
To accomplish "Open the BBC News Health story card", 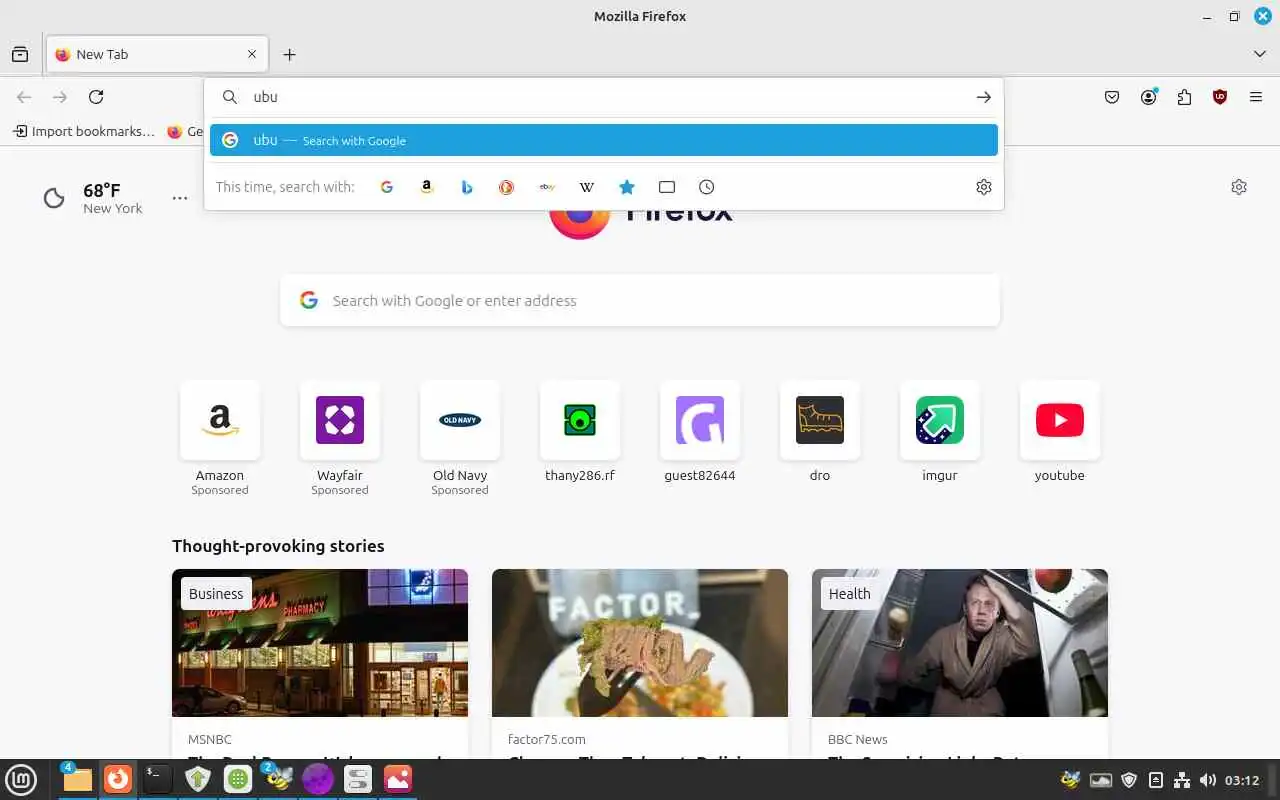I will pos(960,663).
